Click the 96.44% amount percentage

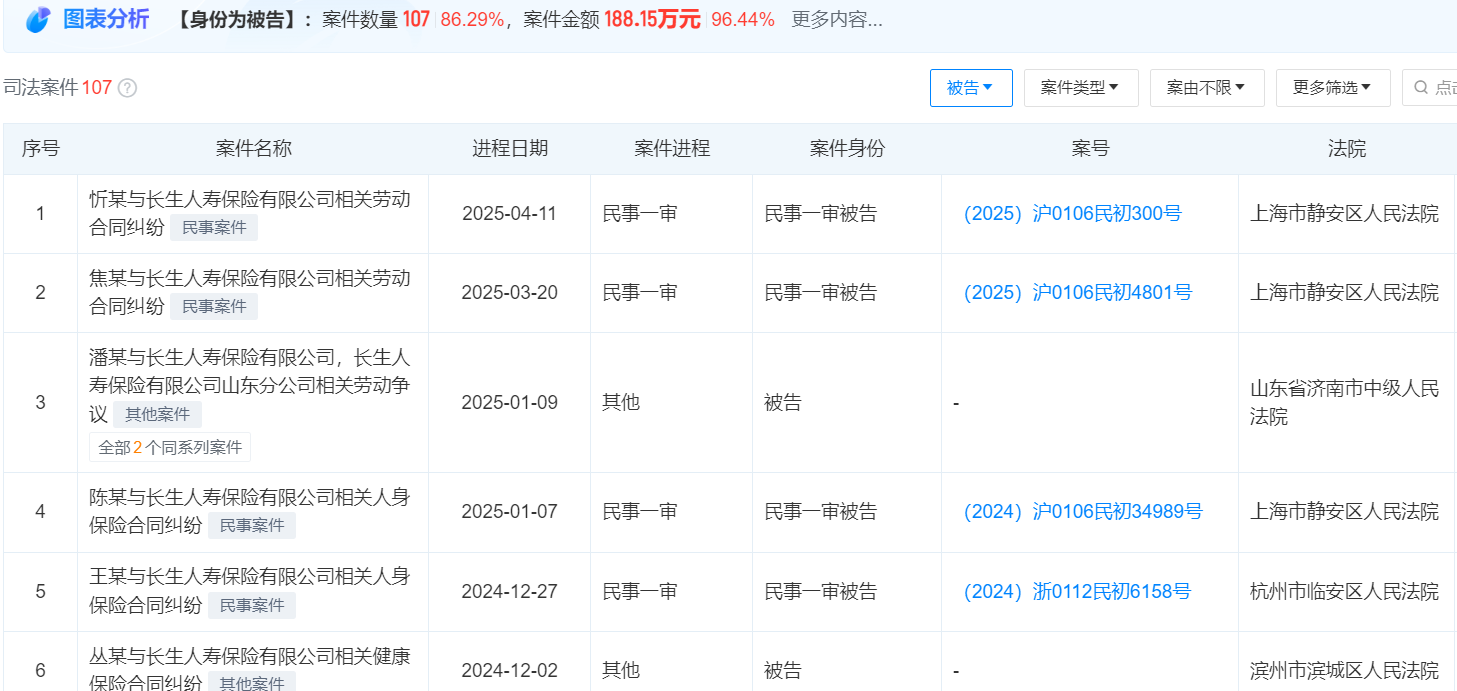pyautogui.click(x=743, y=19)
